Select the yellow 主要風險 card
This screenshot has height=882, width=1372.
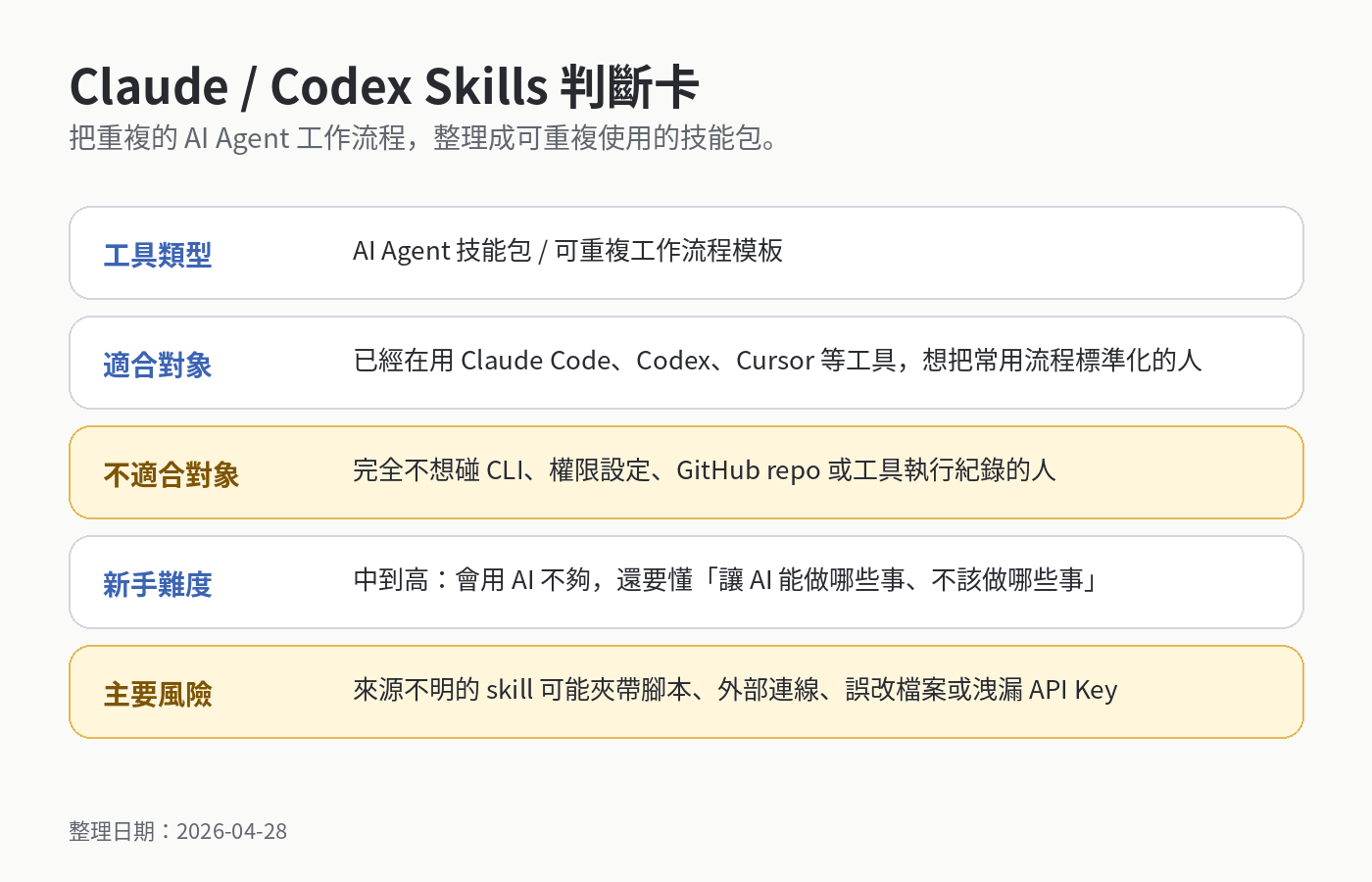[x=686, y=691]
